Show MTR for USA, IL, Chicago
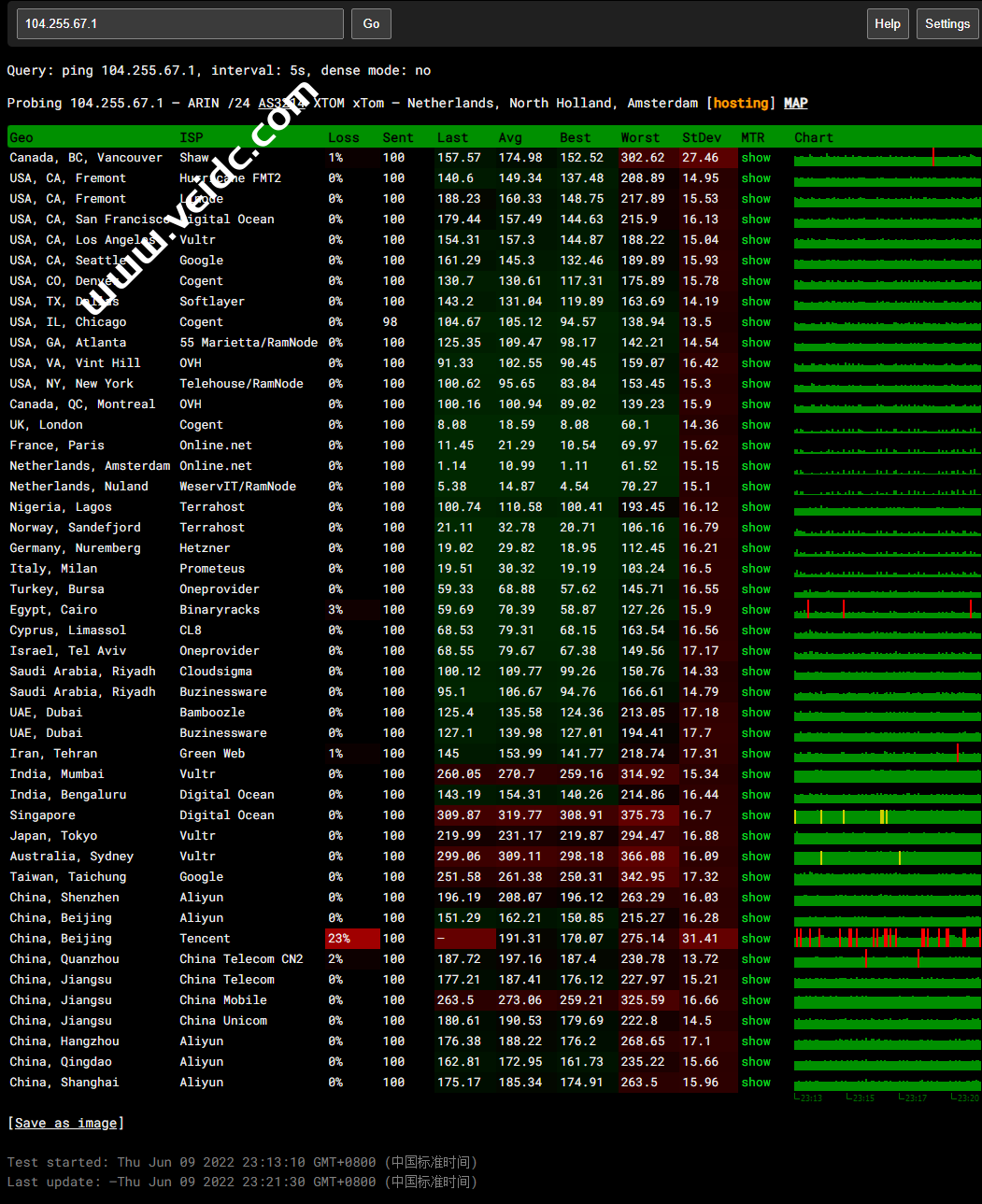The image size is (982, 1204). pos(756,322)
